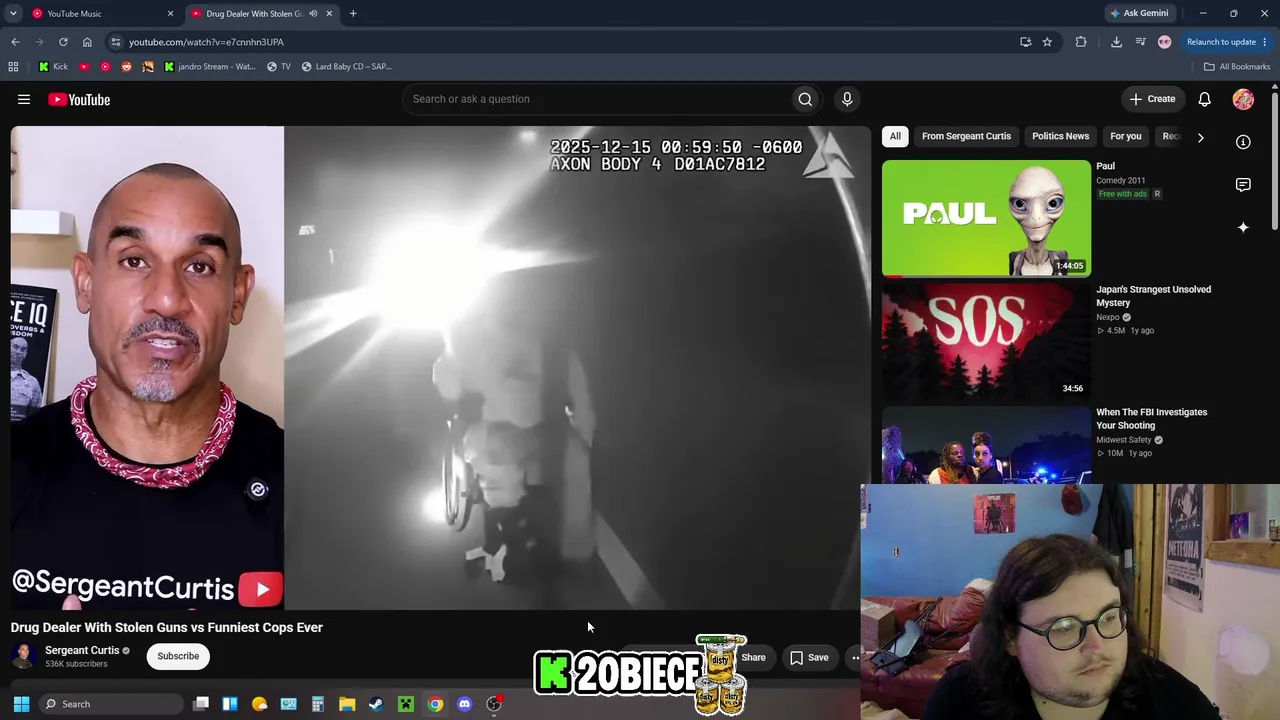The height and width of the screenshot is (720, 1280).
Task: Open File Explorer from the taskbar
Action: [347, 704]
